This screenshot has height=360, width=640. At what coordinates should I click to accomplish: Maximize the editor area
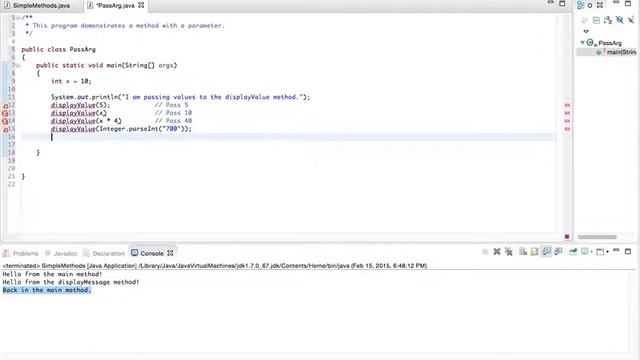562,3
